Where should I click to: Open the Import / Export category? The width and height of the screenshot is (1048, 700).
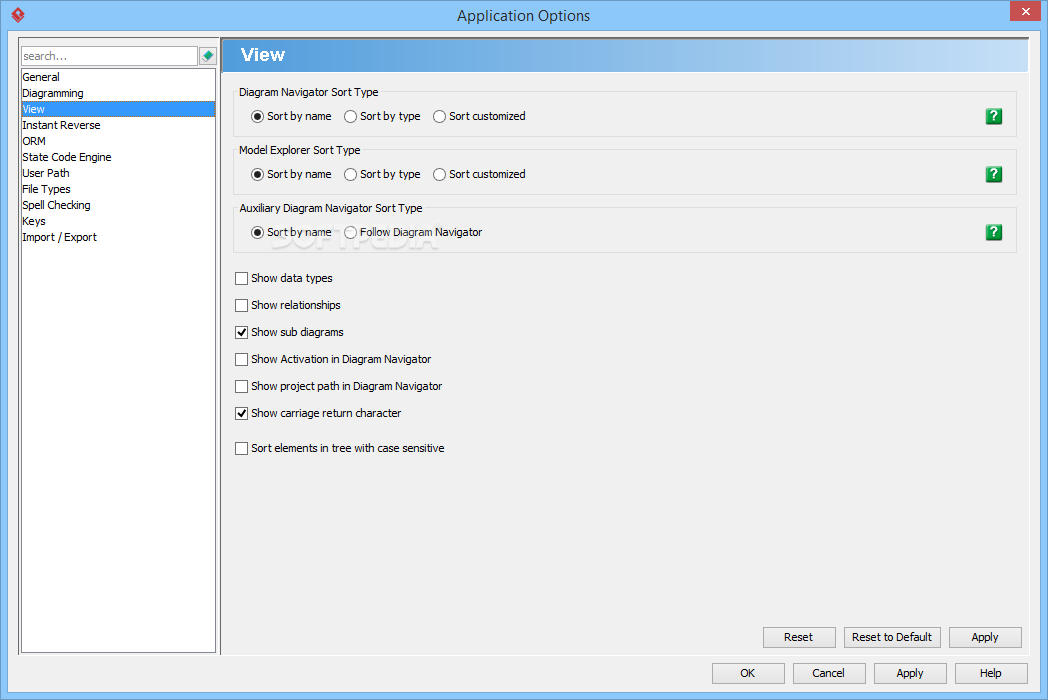118,238
